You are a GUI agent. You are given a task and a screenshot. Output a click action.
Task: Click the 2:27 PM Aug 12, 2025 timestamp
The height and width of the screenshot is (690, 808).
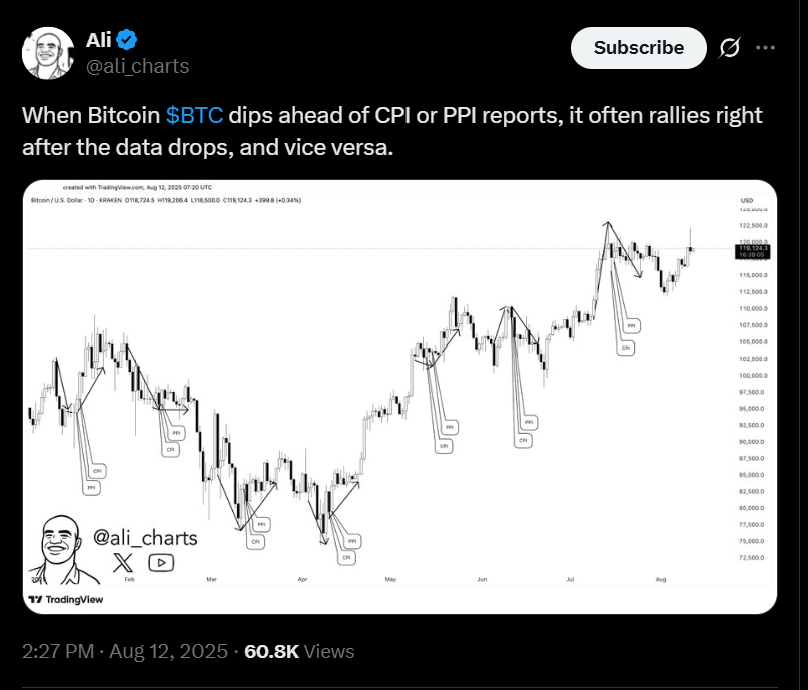pos(125,651)
